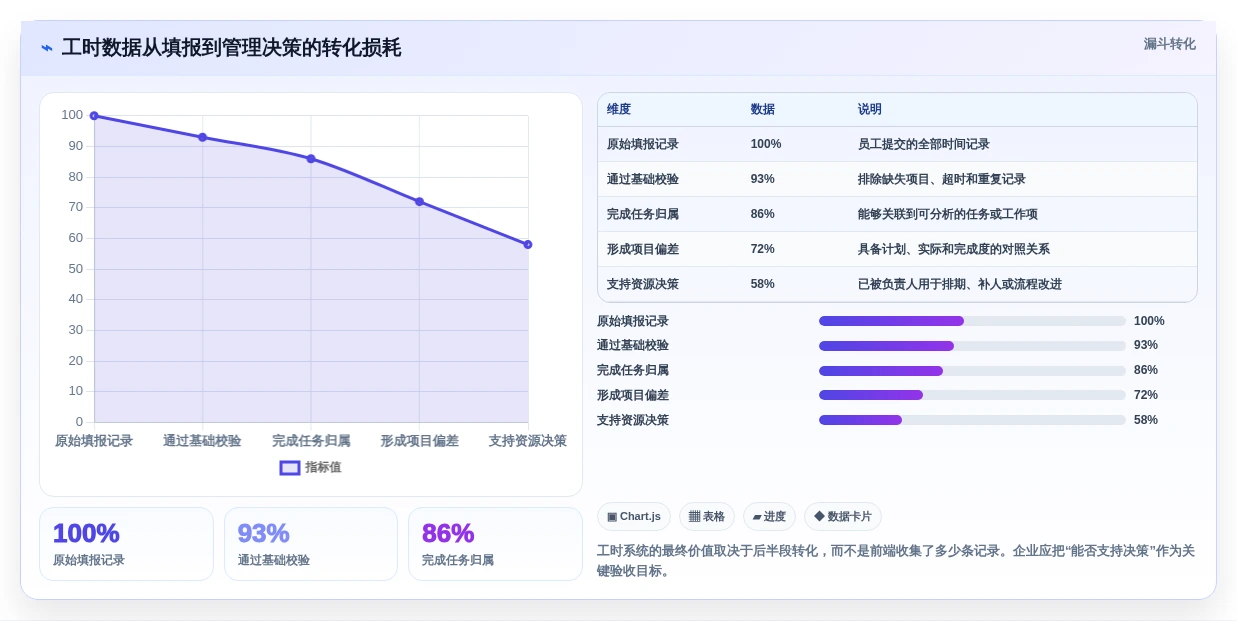Click the 完成任务归属 progress bar

click(x=972, y=371)
